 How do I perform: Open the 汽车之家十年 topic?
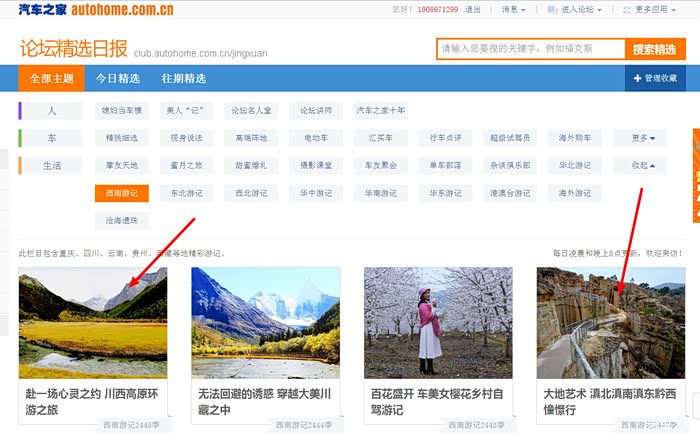[x=381, y=111]
